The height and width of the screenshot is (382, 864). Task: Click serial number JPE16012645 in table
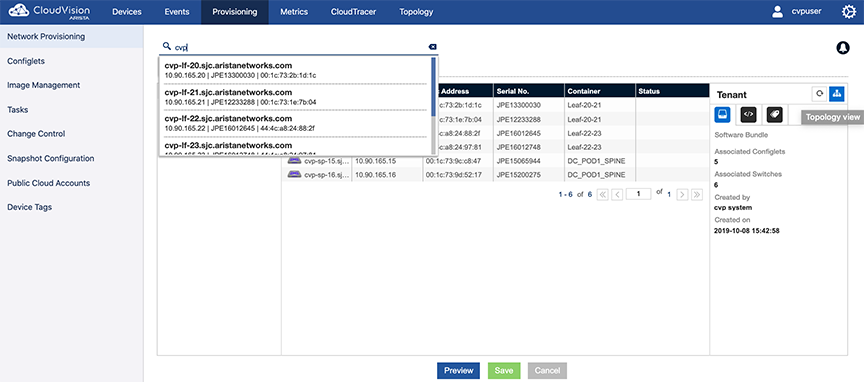tap(519, 133)
